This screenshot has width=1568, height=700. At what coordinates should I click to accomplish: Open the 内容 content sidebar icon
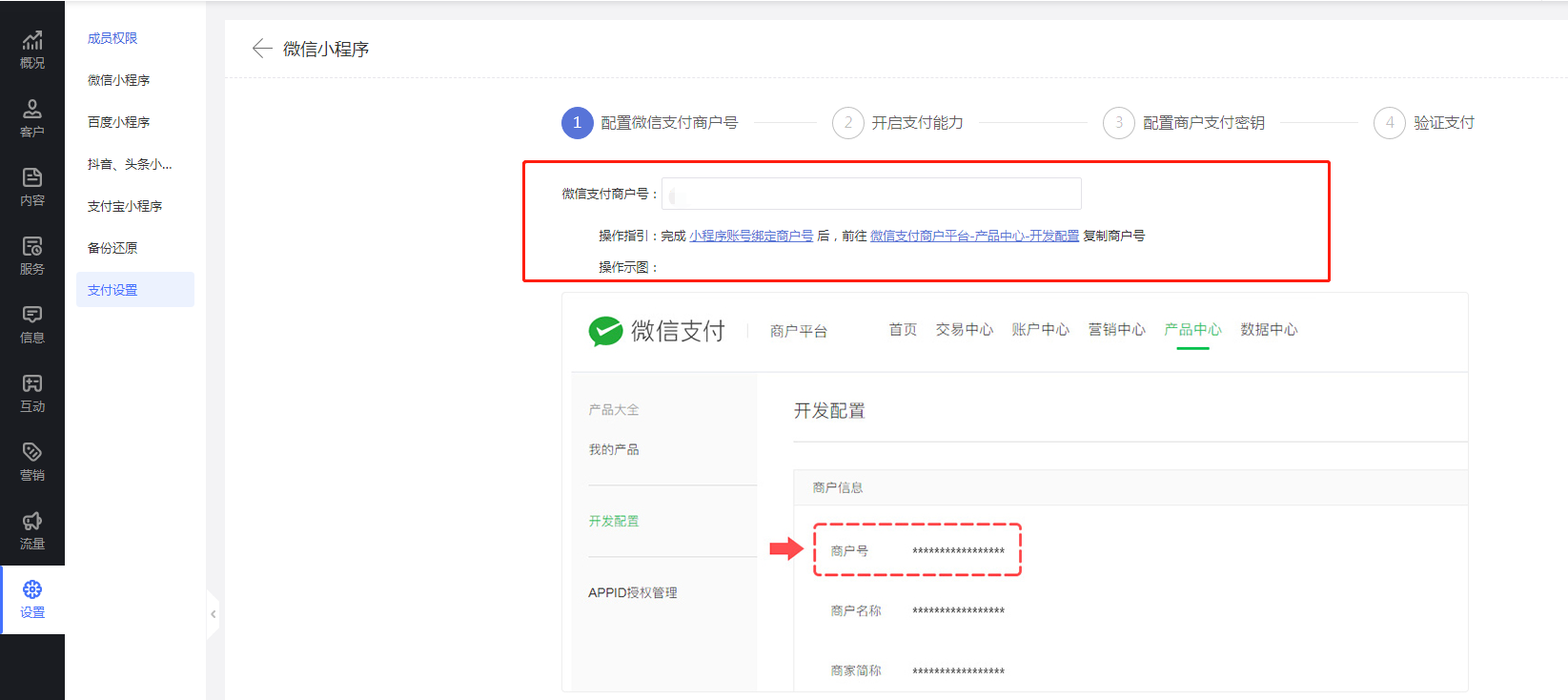(x=32, y=187)
